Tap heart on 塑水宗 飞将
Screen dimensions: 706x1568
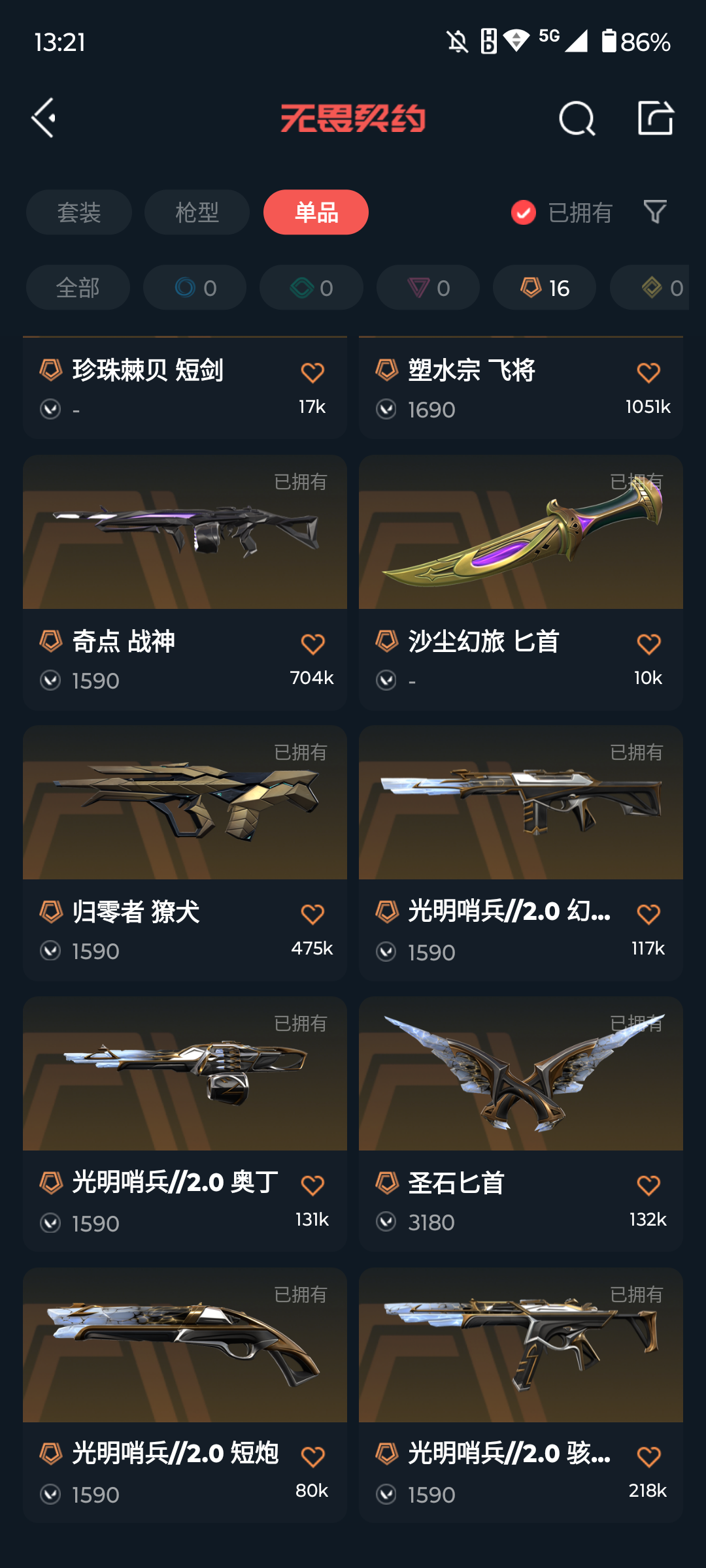648,373
